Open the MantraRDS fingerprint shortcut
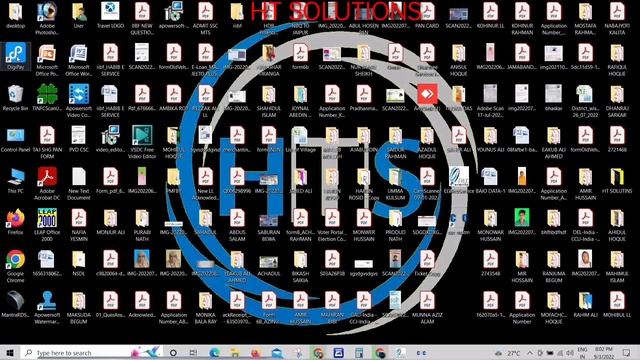 pyautogui.click(x=15, y=304)
